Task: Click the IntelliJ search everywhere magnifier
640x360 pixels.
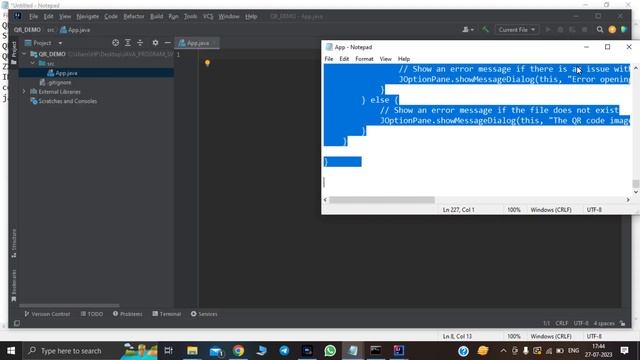Action: point(600,29)
